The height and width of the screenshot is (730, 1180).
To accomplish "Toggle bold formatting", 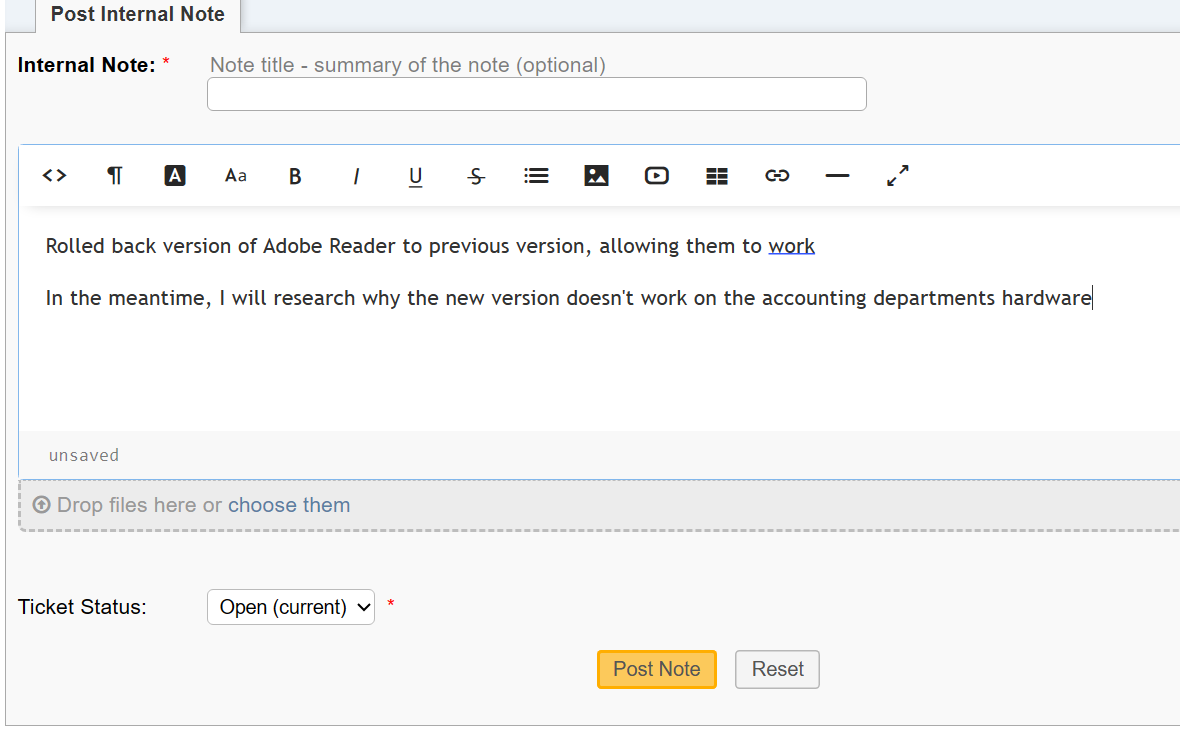I will point(295,175).
